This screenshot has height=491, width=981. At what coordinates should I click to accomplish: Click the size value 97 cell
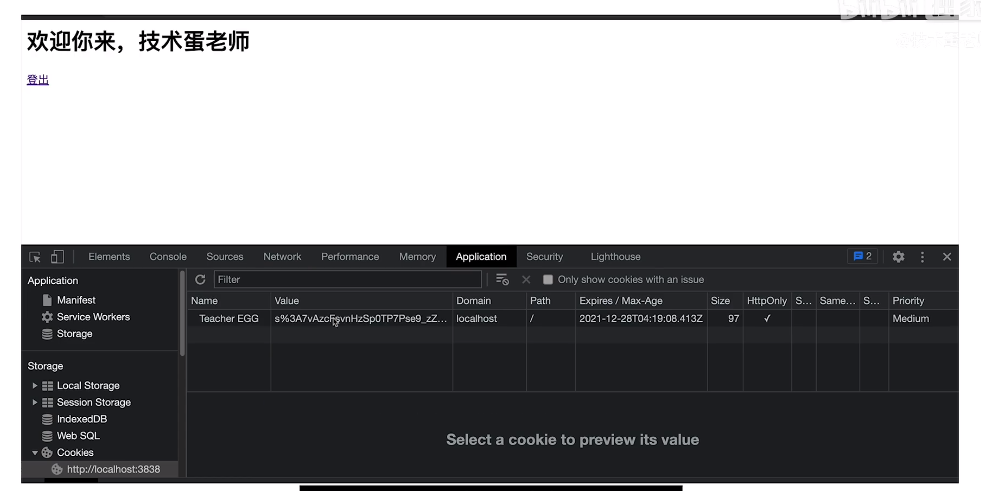point(725,318)
